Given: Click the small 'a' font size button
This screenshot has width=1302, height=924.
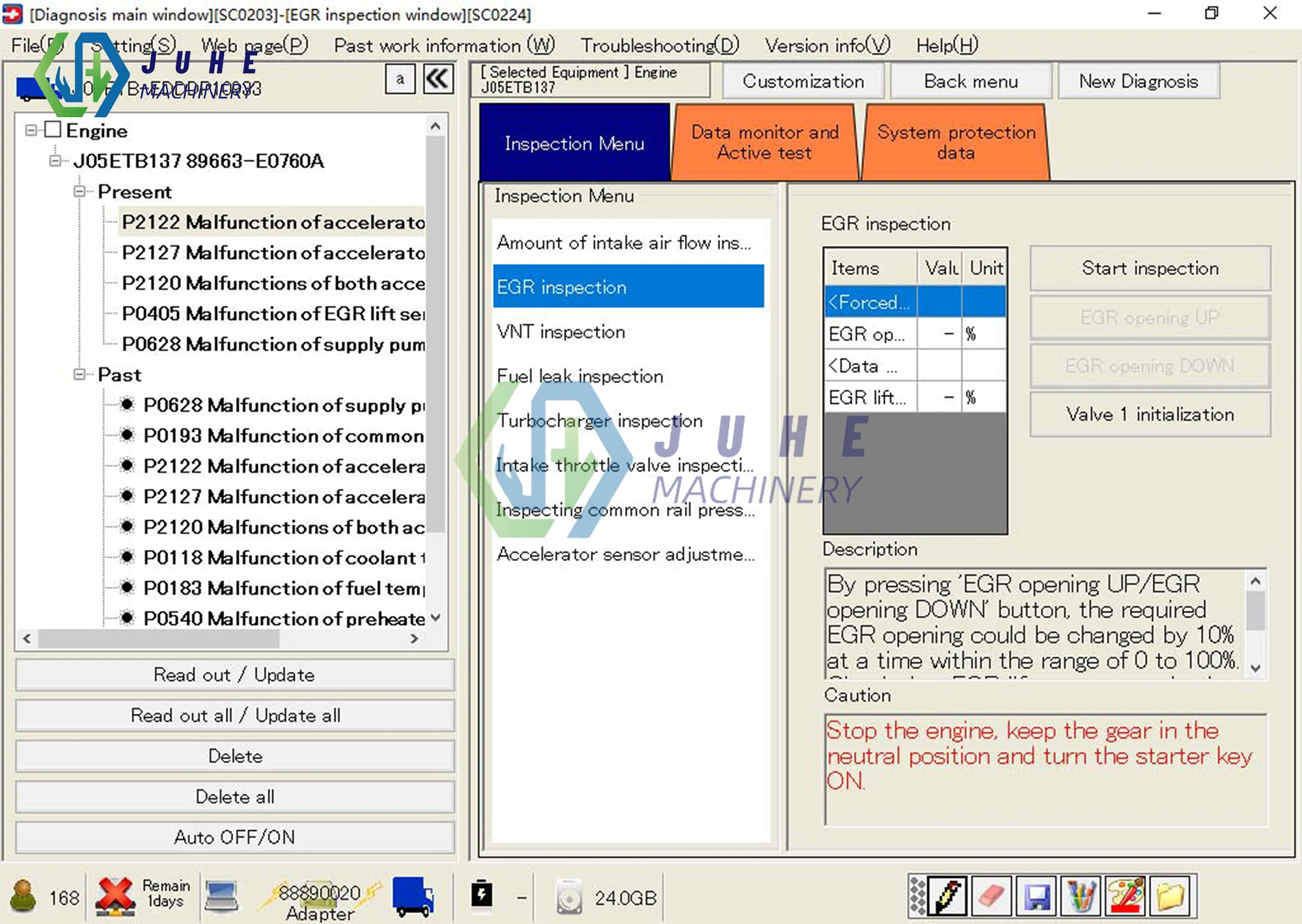Looking at the screenshot, I should pyautogui.click(x=400, y=80).
